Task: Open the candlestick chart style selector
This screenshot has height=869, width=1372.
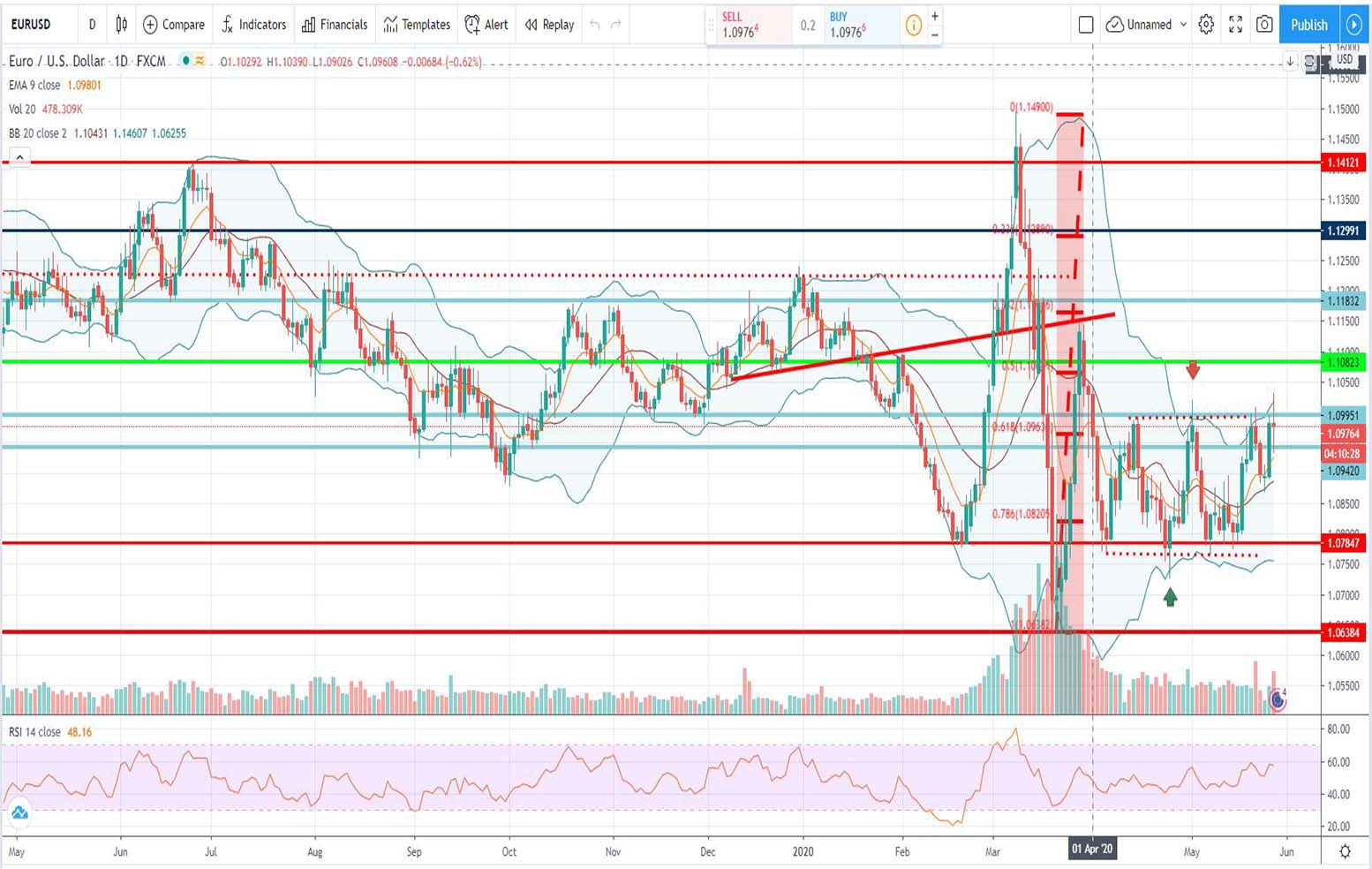Action: click(x=121, y=25)
